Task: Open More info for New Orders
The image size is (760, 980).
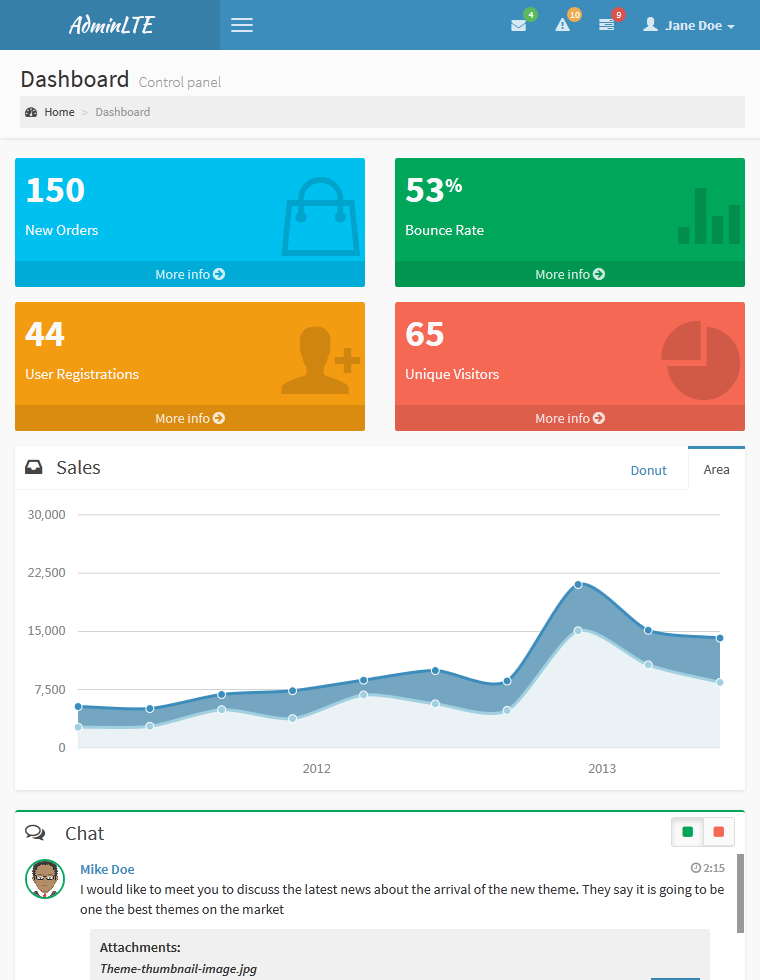Action: coord(190,274)
